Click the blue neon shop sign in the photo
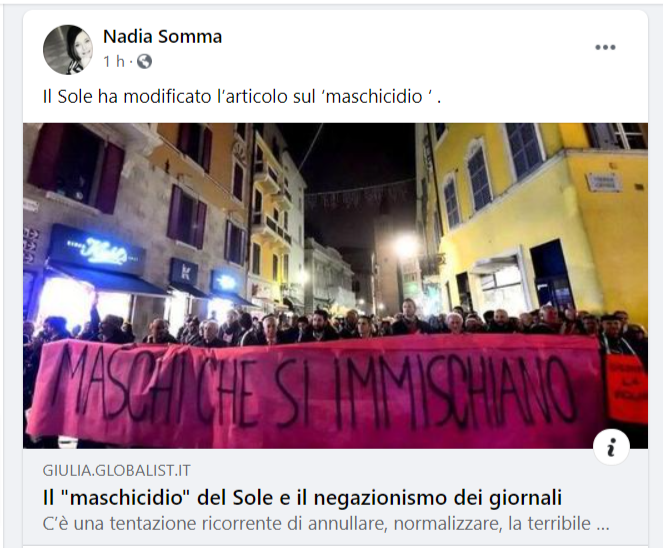Image resolution: width=663 pixels, height=548 pixels. click(98, 250)
